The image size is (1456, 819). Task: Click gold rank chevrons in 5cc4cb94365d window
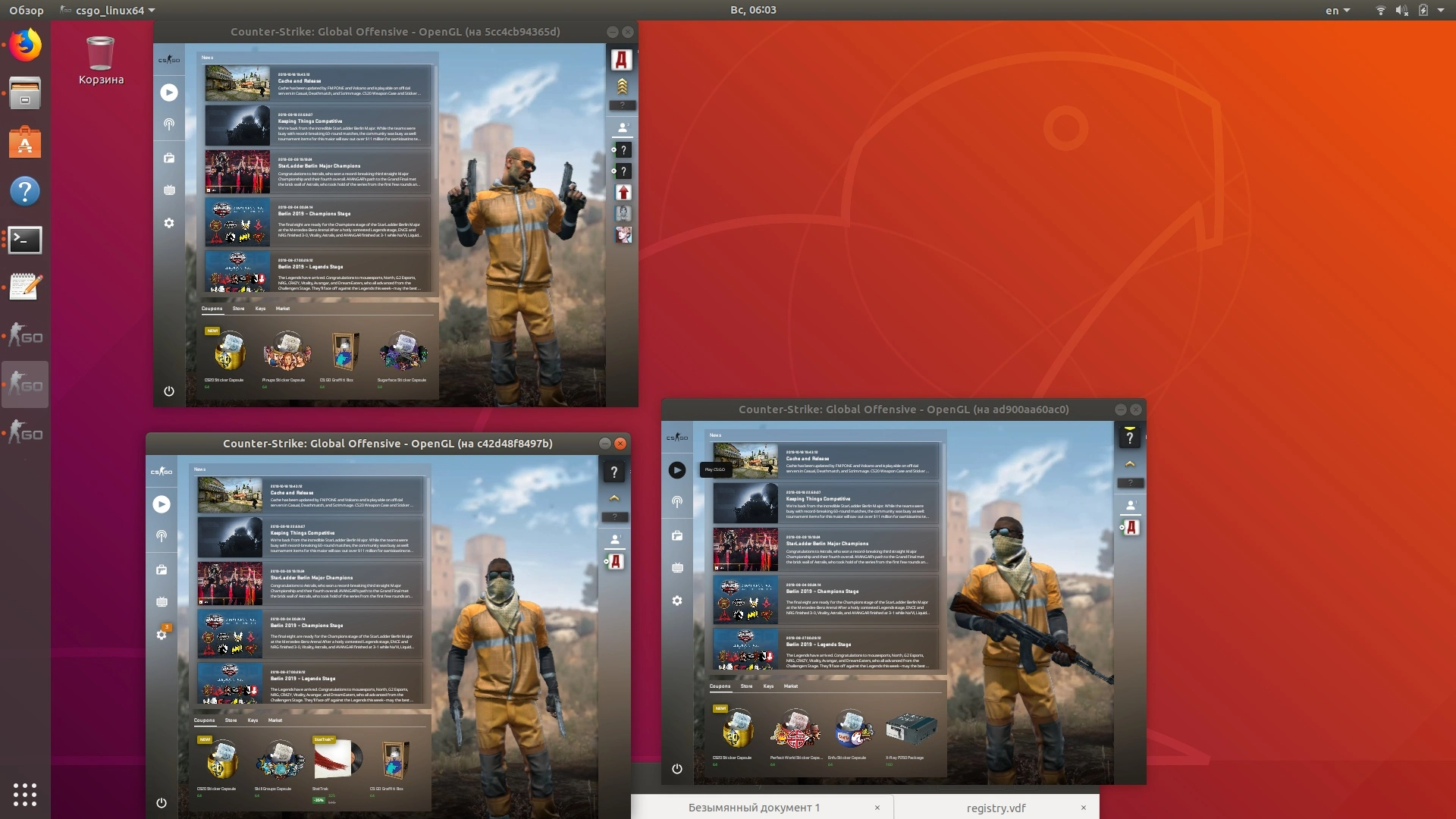pyautogui.click(x=622, y=86)
